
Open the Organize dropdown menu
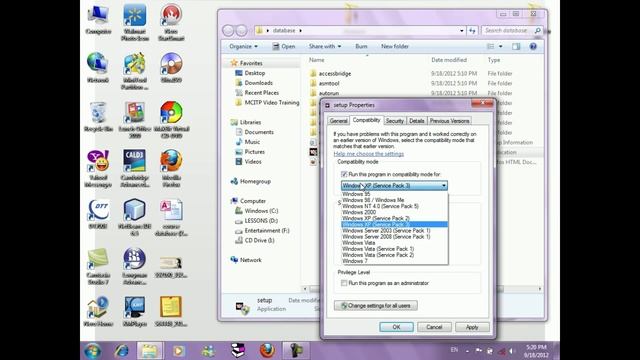coord(243,47)
